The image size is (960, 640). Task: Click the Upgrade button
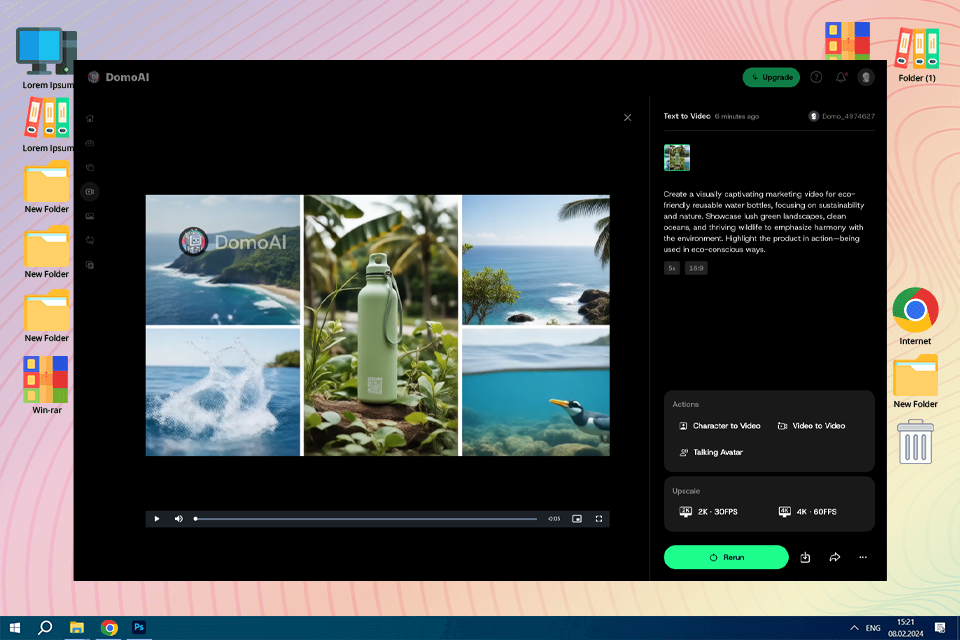pos(771,77)
